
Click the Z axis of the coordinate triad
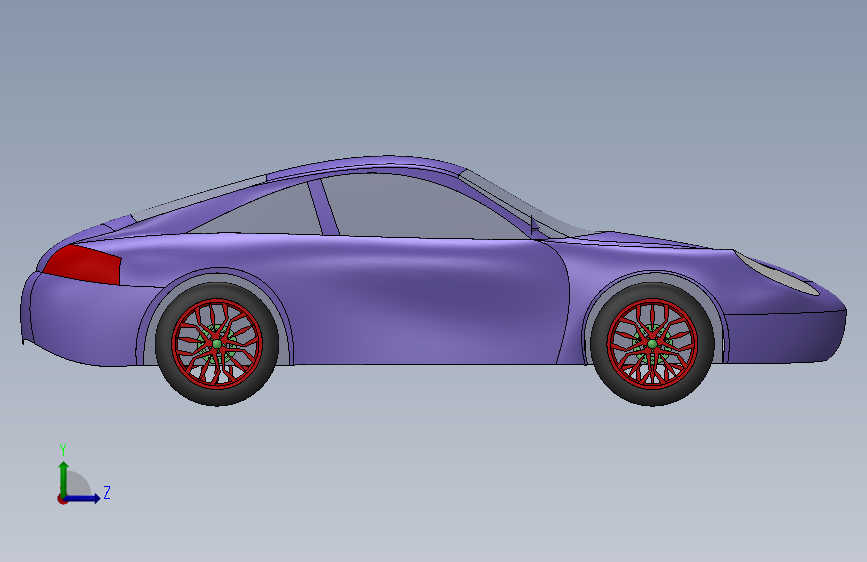click(x=83, y=498)
